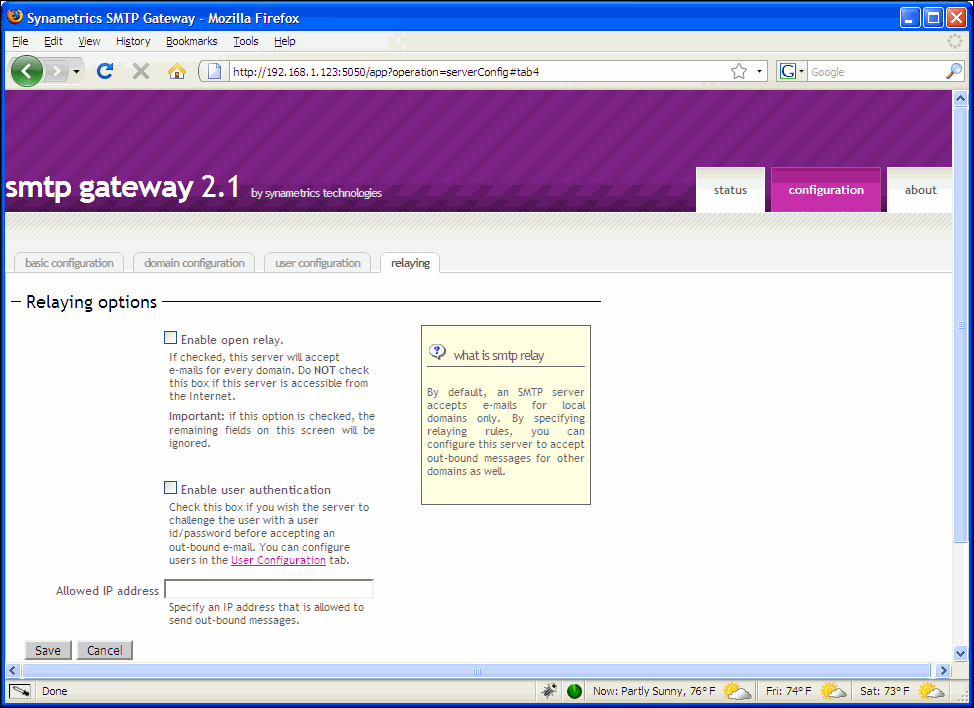This screenshot has height=708, width=974.
Task: Open the Edit menu
Action: [53, 41]
